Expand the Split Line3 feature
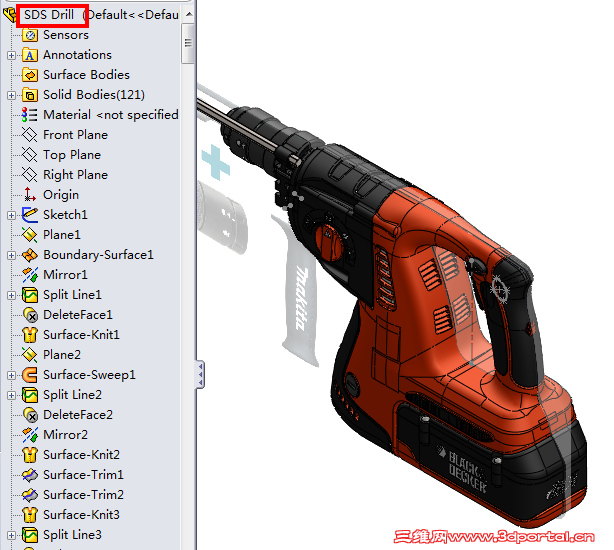The image size is (614, 550). [11, 535]
